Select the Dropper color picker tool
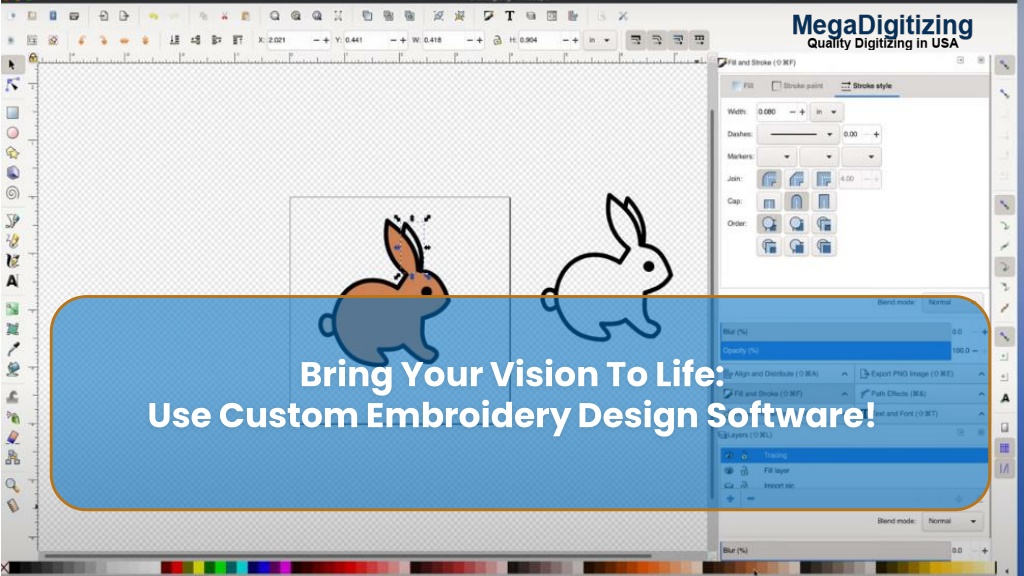 pyautogui.click(x=12, y=349)
